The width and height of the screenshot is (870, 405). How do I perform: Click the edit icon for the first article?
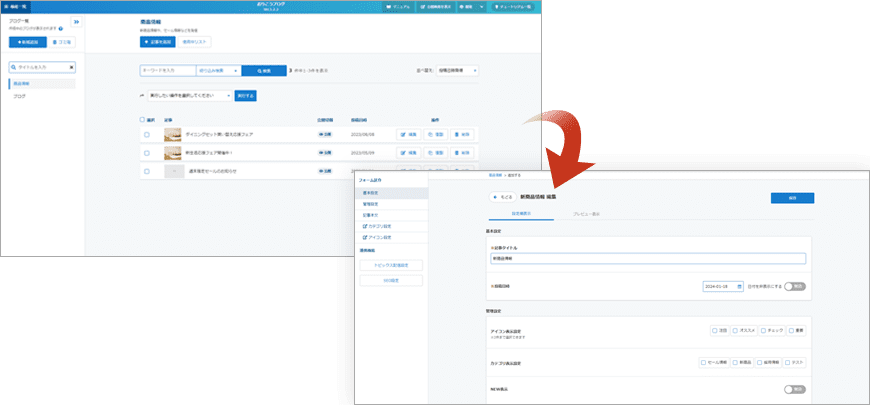[x=409, y=133]
